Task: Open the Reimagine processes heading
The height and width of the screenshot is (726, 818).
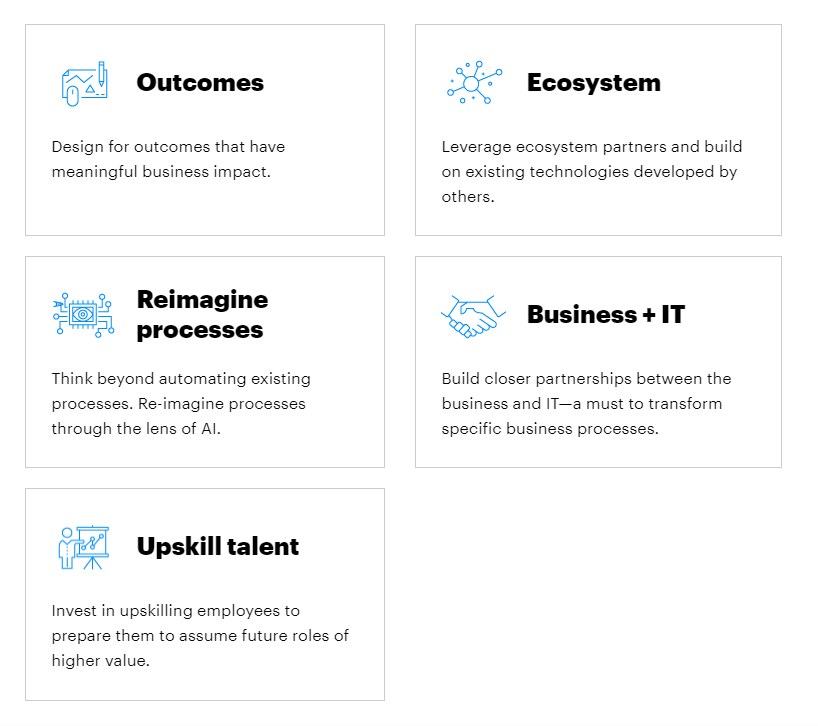Action: pyautogui.click(x=202, y=314)
